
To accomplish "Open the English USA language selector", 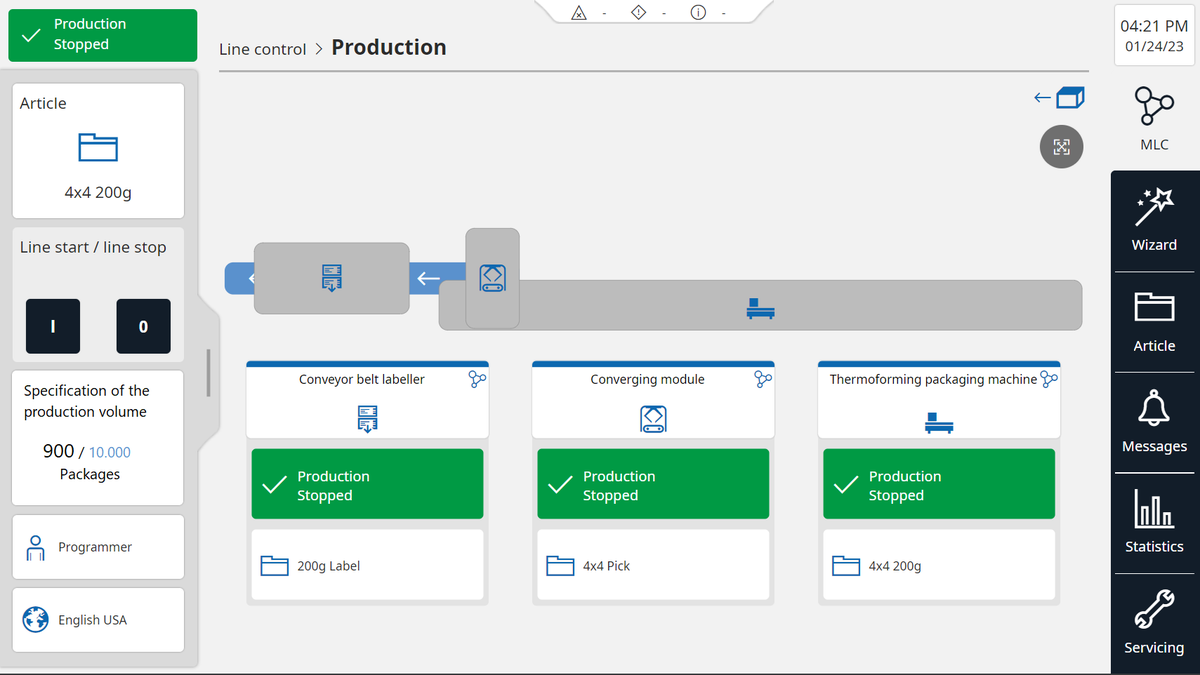I will [98, 620].
